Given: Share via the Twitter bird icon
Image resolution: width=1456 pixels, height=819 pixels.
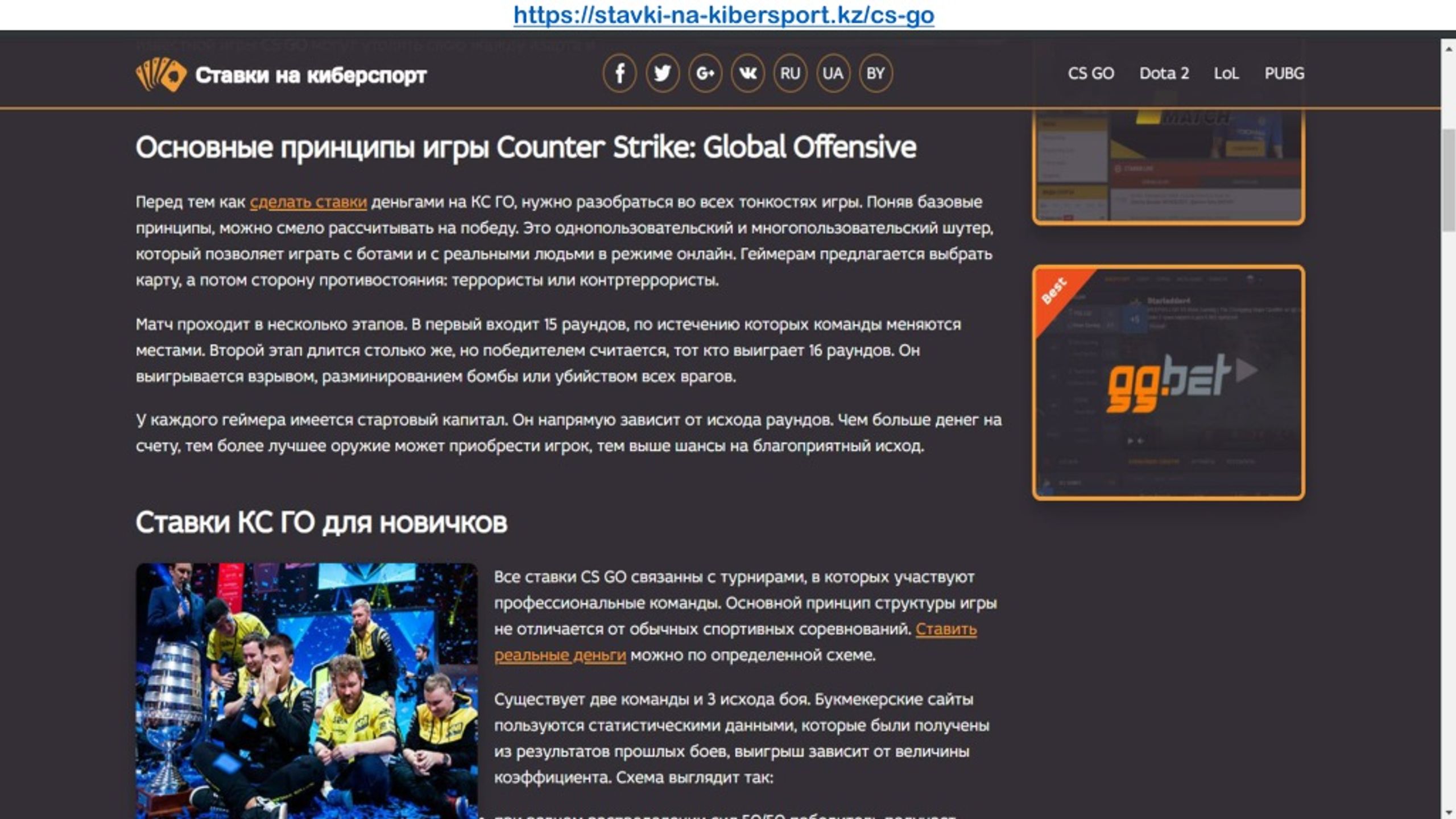Looking at the screenshot, I should [x=663, y=73].
